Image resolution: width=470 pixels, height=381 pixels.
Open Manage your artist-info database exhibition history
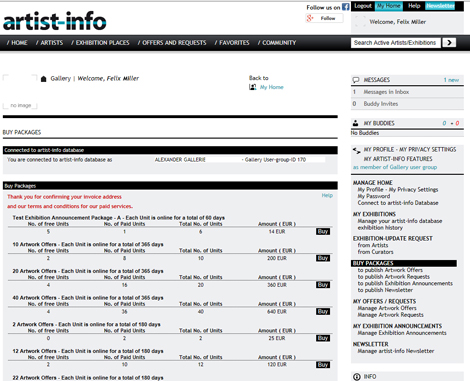(400, 224)
